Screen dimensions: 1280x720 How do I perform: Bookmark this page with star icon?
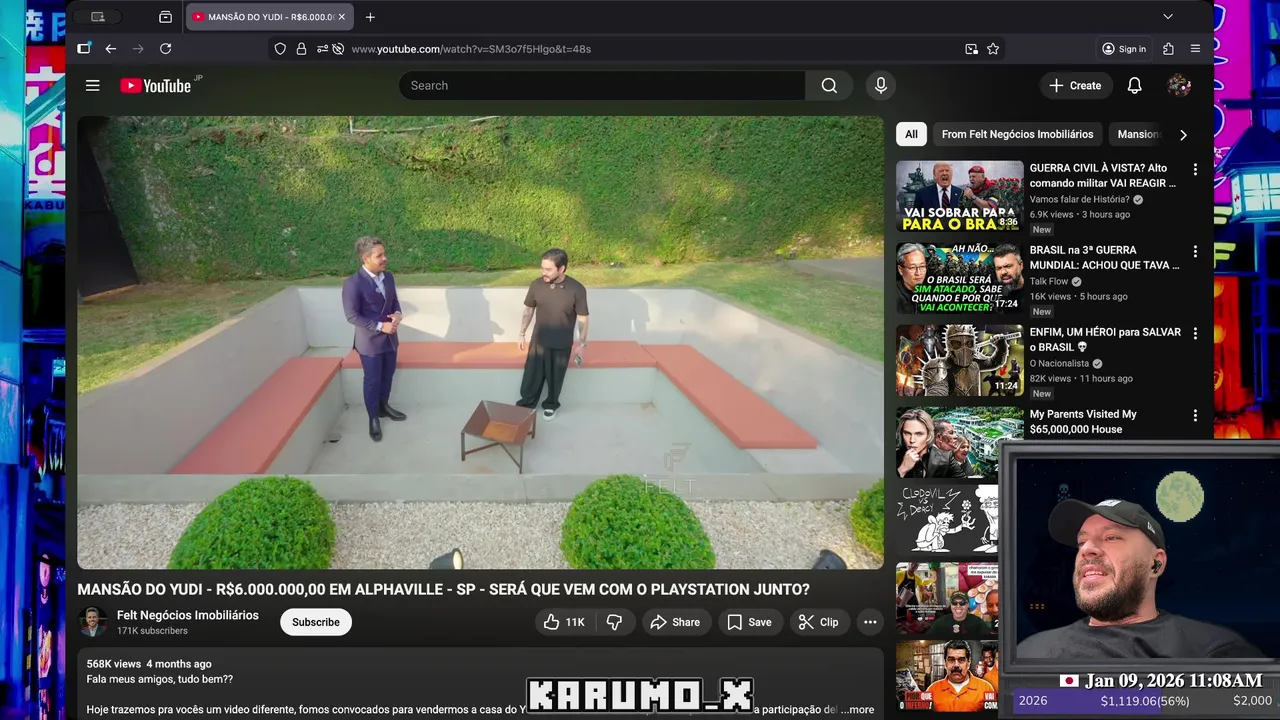(993, 49)
